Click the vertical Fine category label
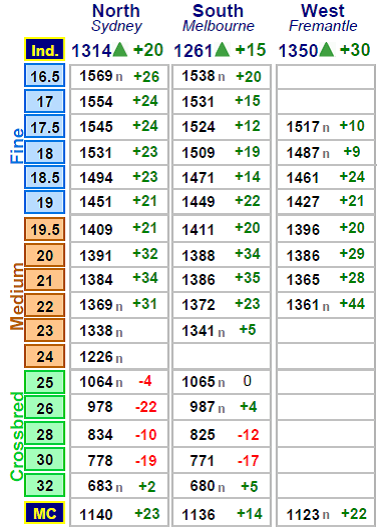 point(17,146)
